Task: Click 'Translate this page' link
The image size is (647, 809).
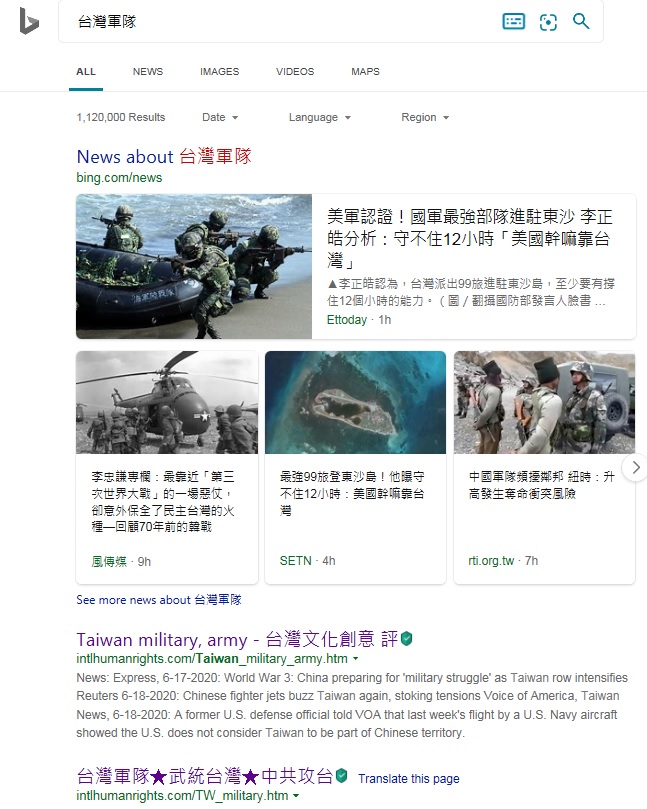Action: click(x=409, y=779)
